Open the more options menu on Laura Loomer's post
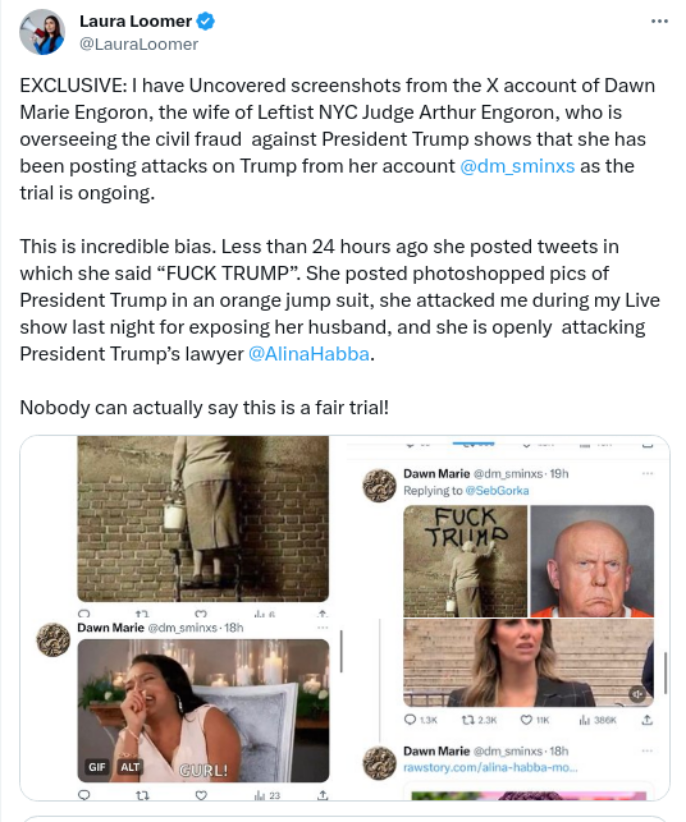The image size is (686, 822). (658, 21)
